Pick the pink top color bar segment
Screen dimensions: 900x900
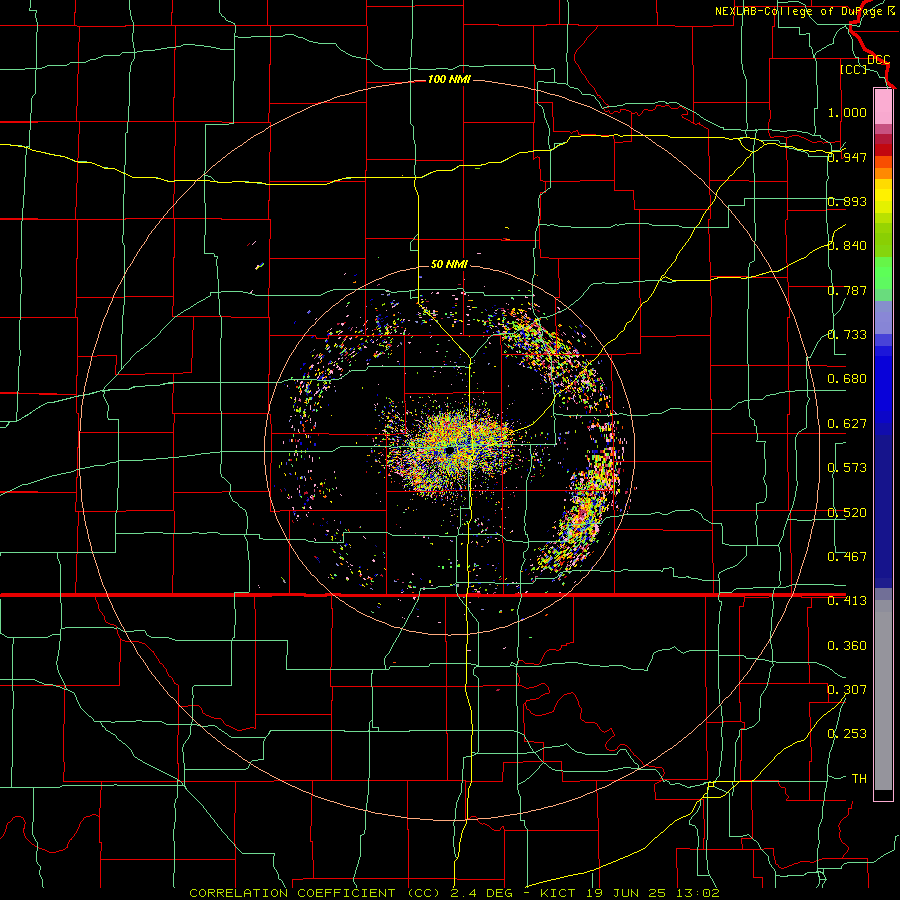click(883, 107)
